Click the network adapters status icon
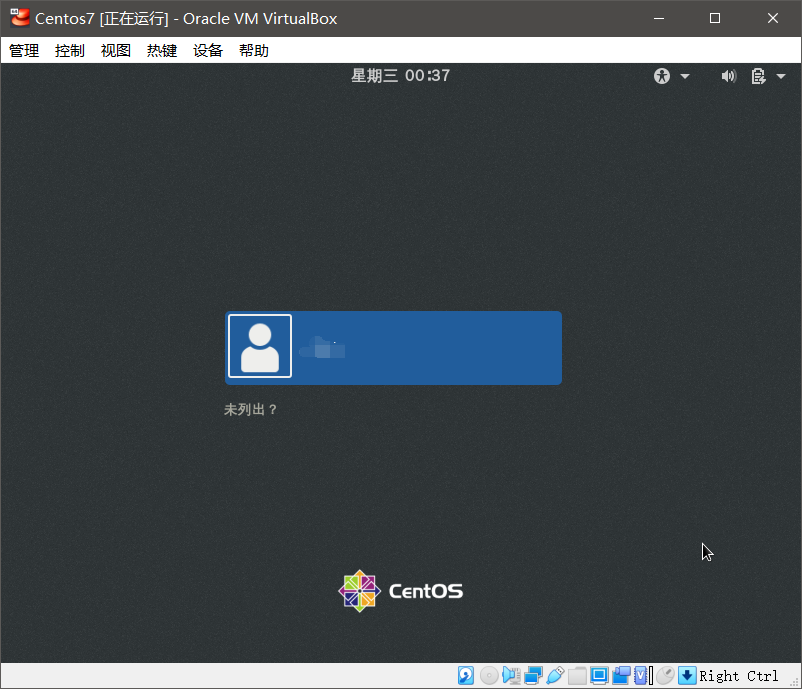The width and height of the screenshot is (802, 689). click(x=533, y=676)
